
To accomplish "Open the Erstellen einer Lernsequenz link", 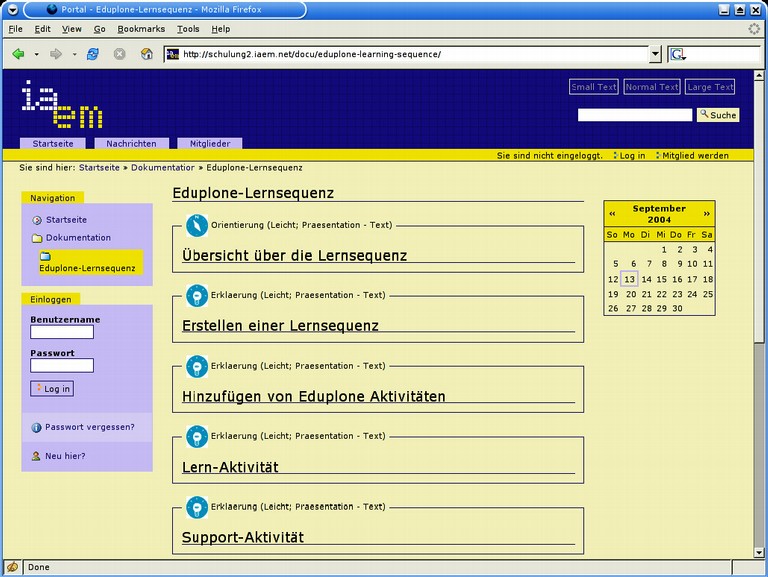I will click(280, 326).
